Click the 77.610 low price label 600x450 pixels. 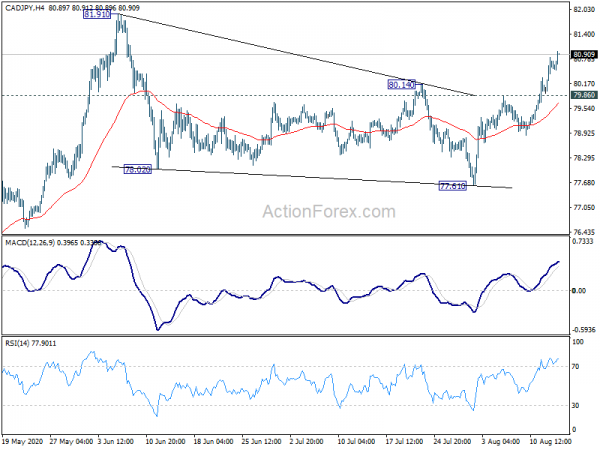[x=453, y=186]
